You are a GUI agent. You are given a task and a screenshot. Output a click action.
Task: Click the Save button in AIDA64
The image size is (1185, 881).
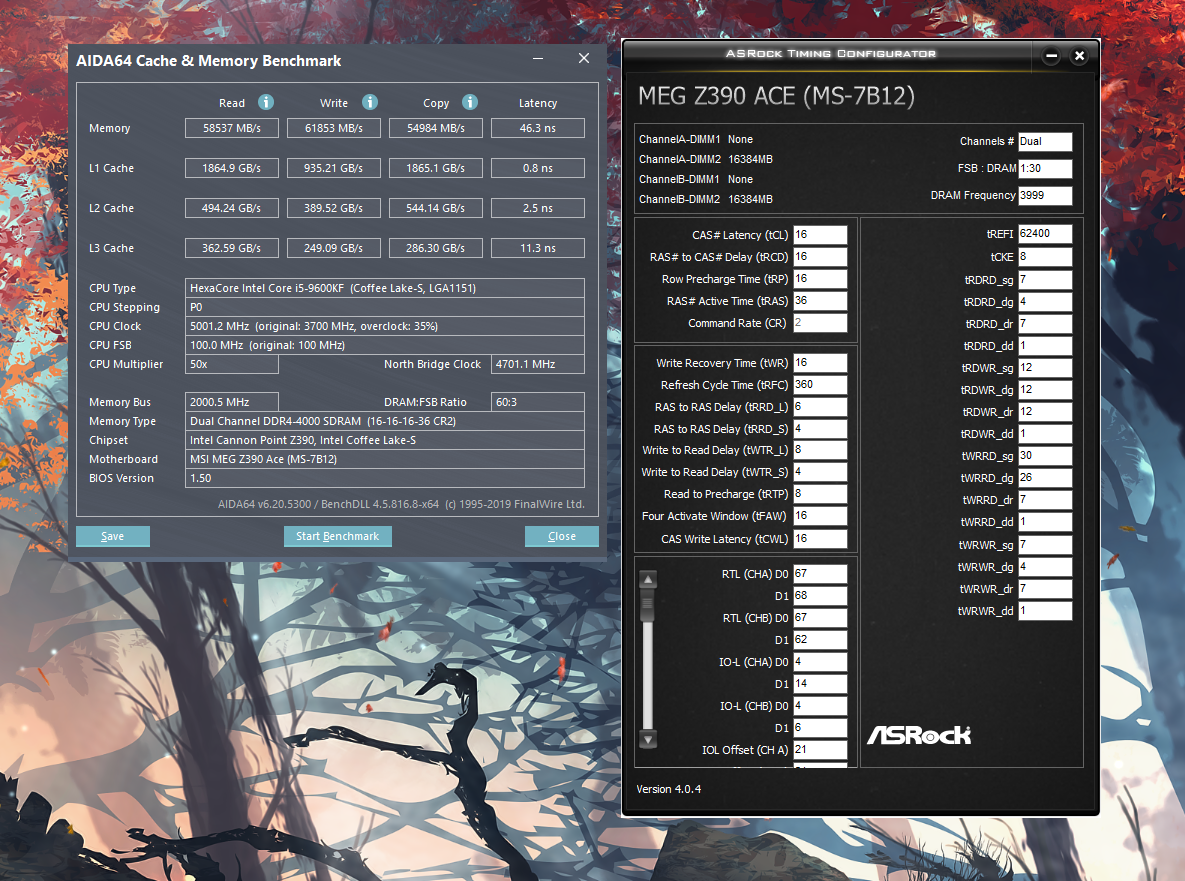click(x=113, y=536)
